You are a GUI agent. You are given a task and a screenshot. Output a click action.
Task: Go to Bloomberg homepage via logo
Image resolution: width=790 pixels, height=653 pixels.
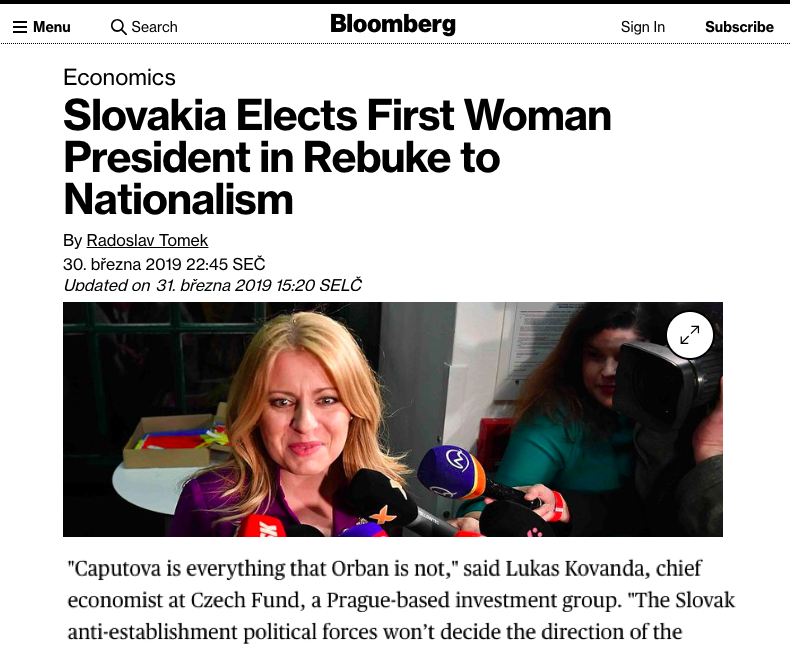[393, 24]
